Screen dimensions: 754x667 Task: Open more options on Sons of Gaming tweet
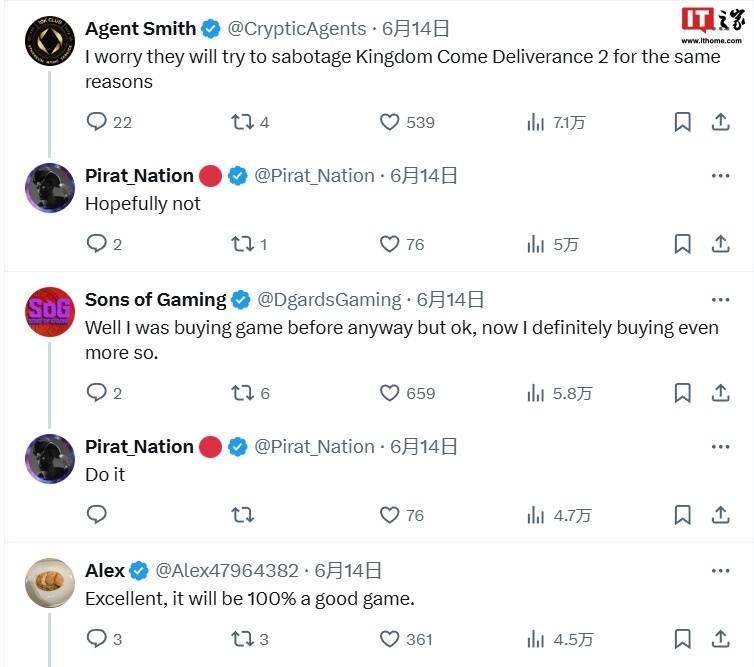pyautogui.click(x=720, y=300)
